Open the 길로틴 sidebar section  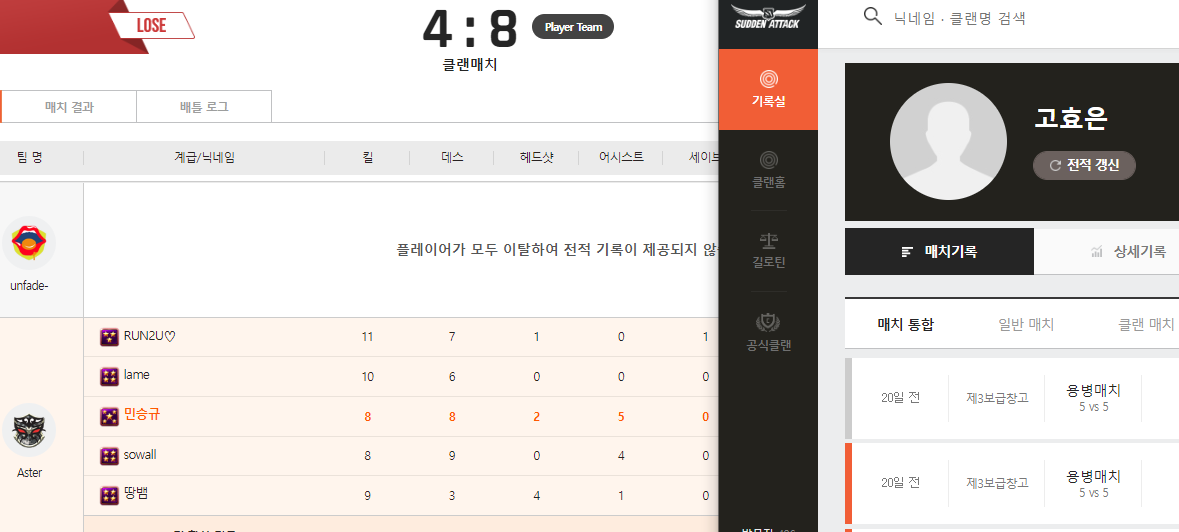point(767,250)
